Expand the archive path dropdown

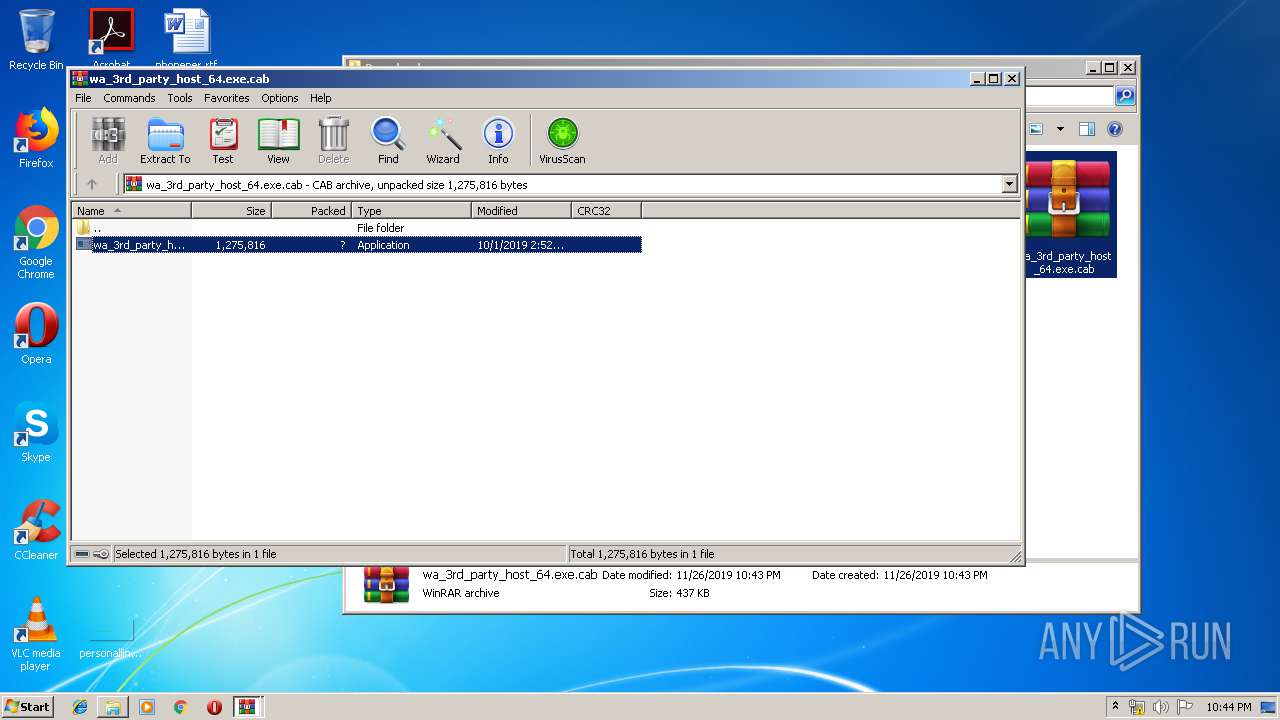tap(1009, 184)
